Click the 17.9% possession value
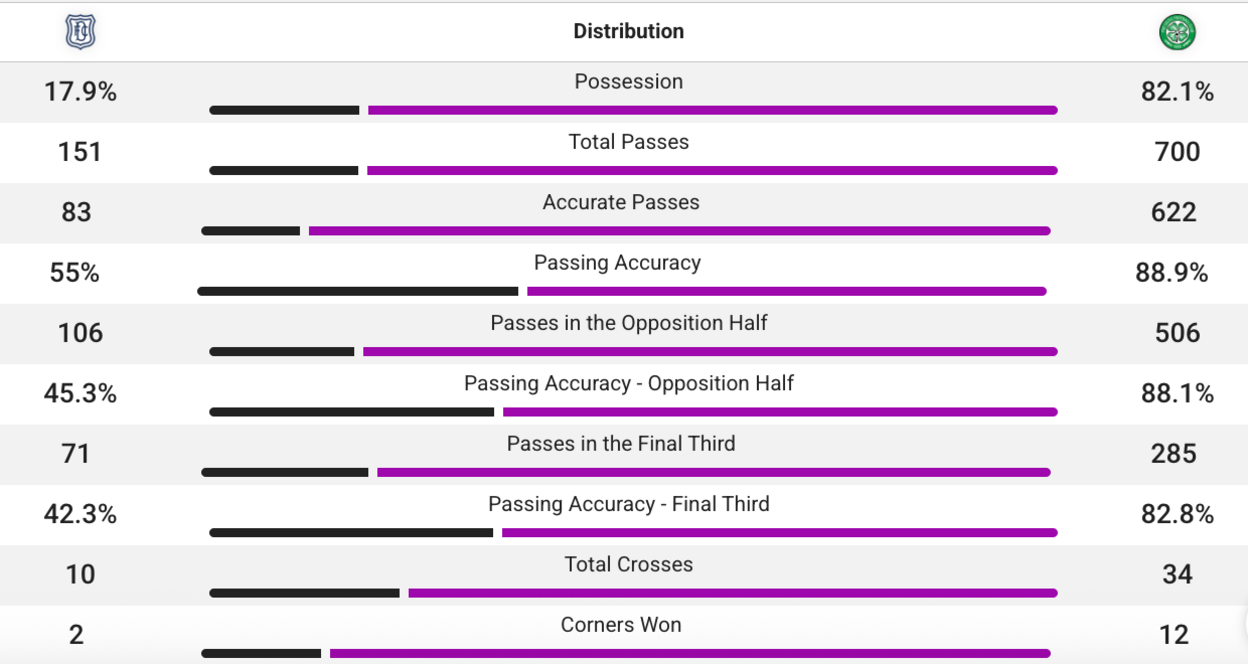The image size is (1248, 664). coord(80,92)
